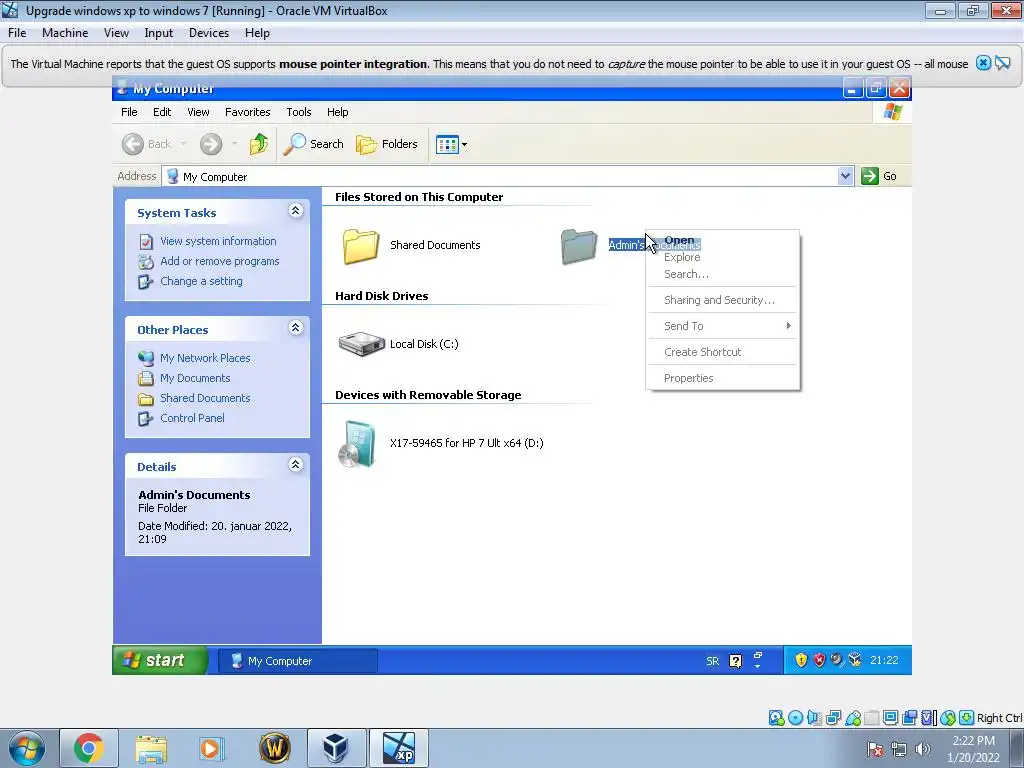Click the Up folder toolbar icon

[x=259, y=144]
